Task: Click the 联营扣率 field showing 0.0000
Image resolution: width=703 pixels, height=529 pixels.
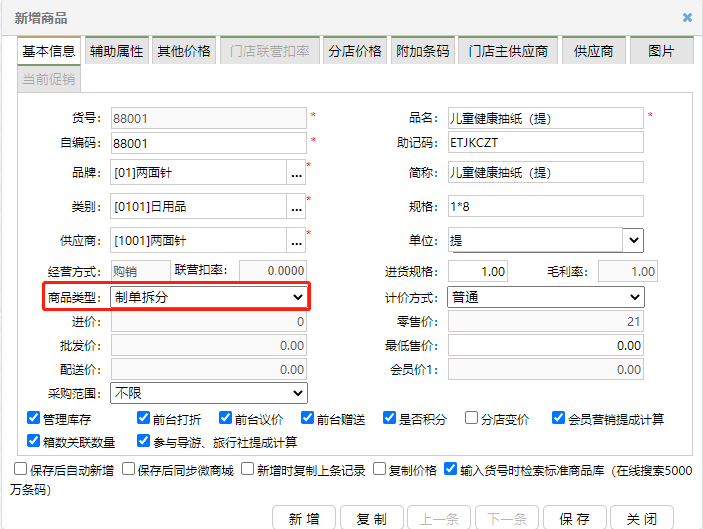Action: point(273,271)
